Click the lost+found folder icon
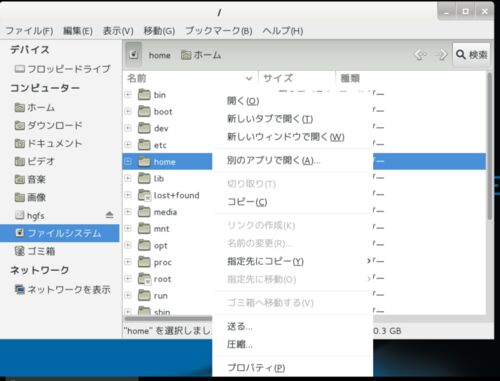The image size is (500, 381). 144,195
